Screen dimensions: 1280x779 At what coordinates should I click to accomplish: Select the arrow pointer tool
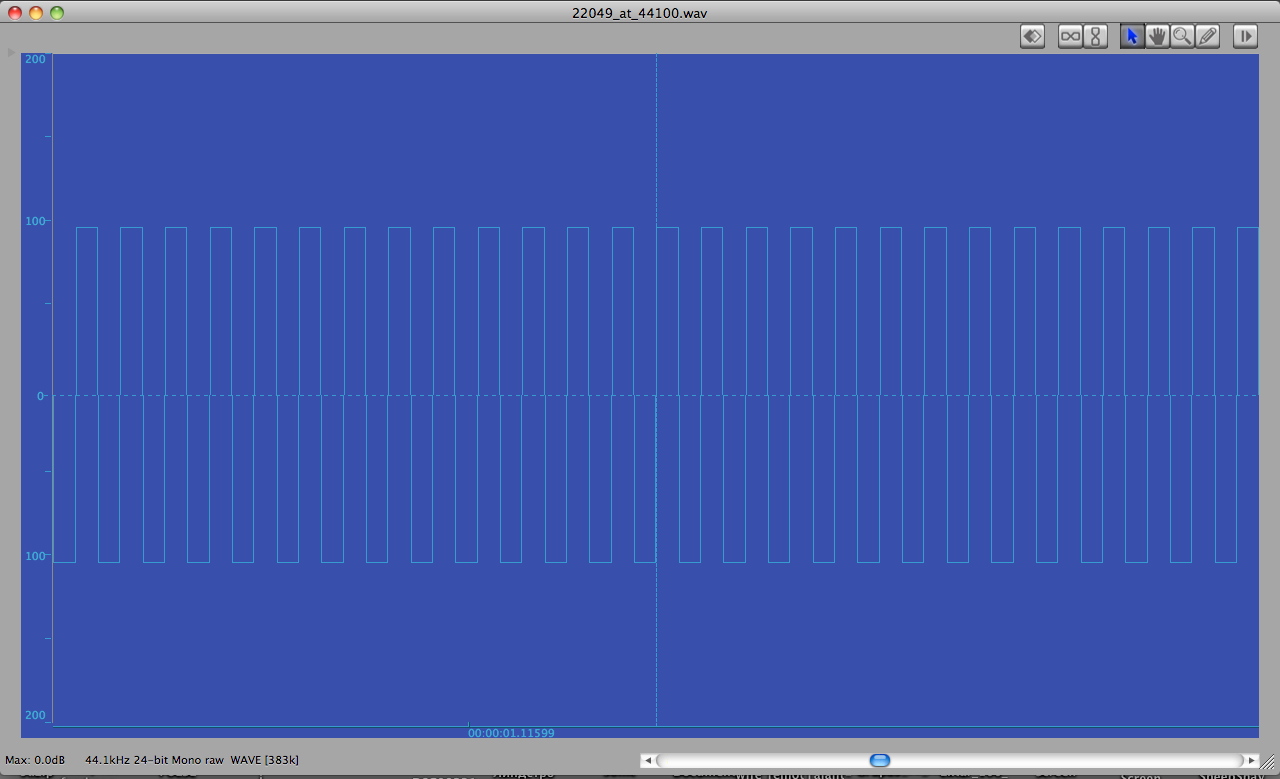click(1132, 37)
